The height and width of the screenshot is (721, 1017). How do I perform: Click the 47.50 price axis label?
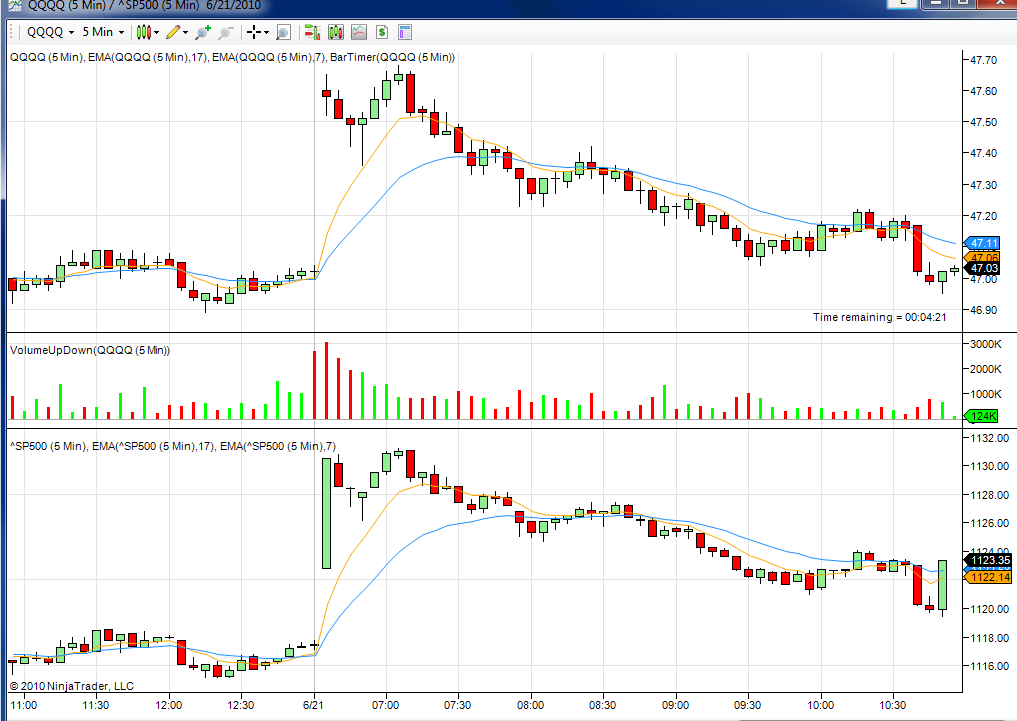click(984, 122)
